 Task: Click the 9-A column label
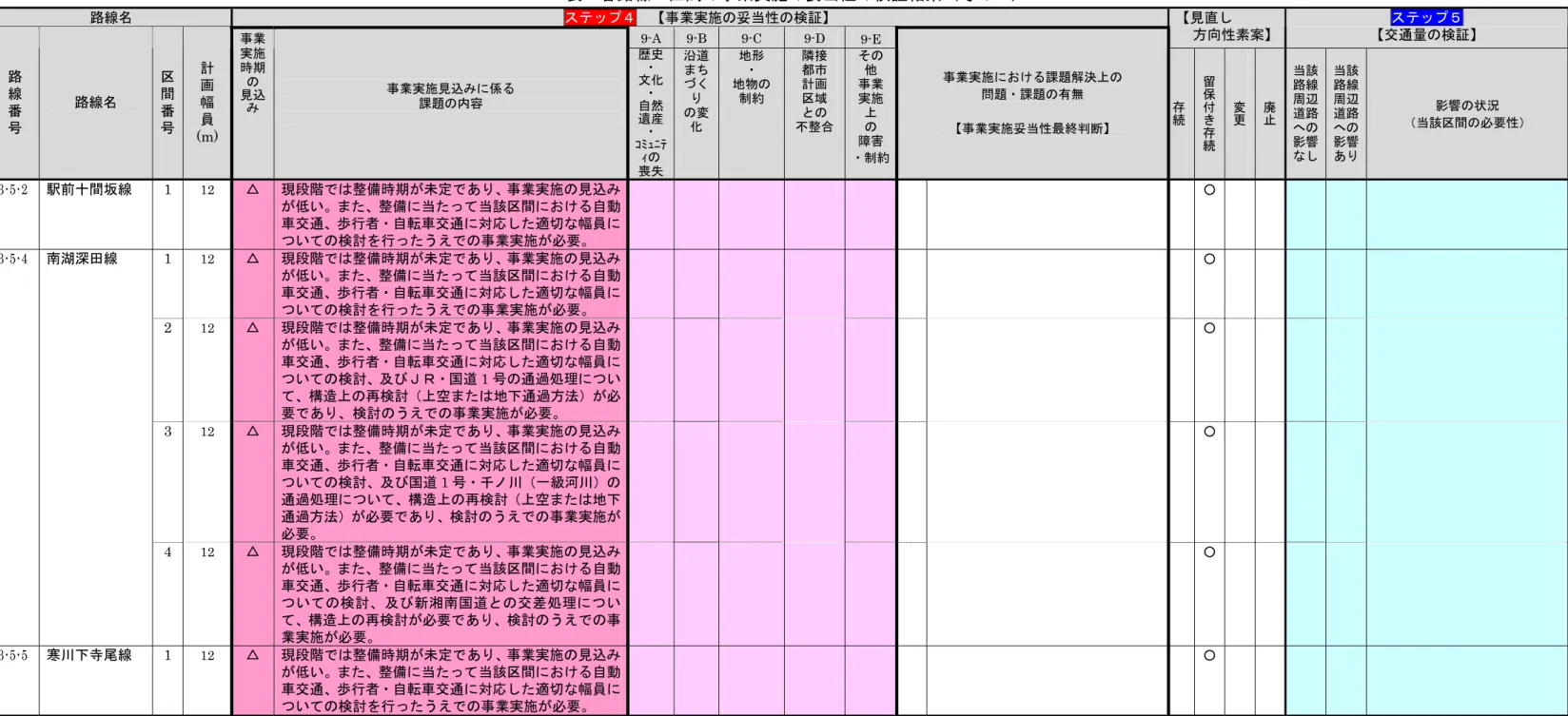(x=651, y=39)
